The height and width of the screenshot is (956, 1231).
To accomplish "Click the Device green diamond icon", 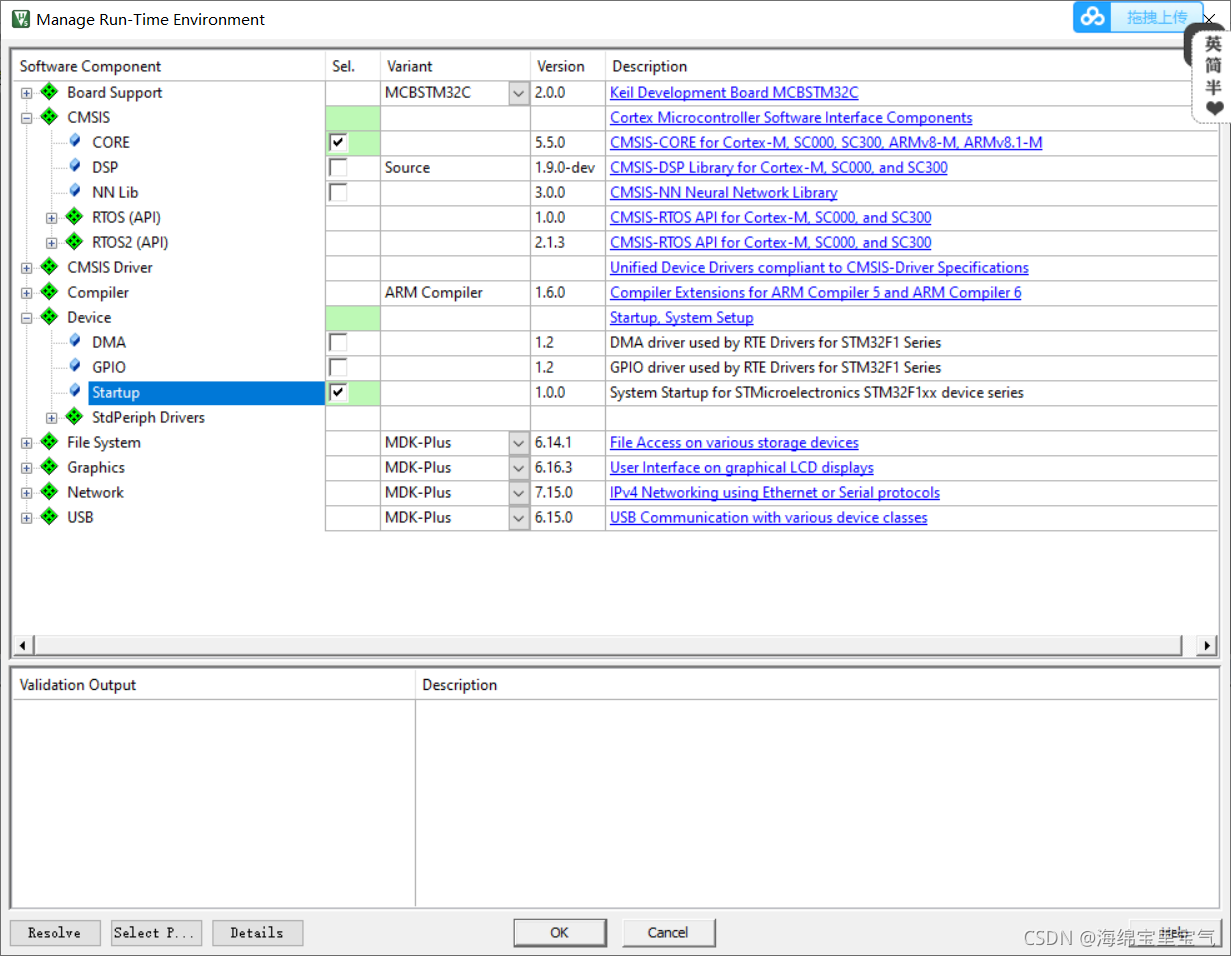I will click(x=49, y=317).
